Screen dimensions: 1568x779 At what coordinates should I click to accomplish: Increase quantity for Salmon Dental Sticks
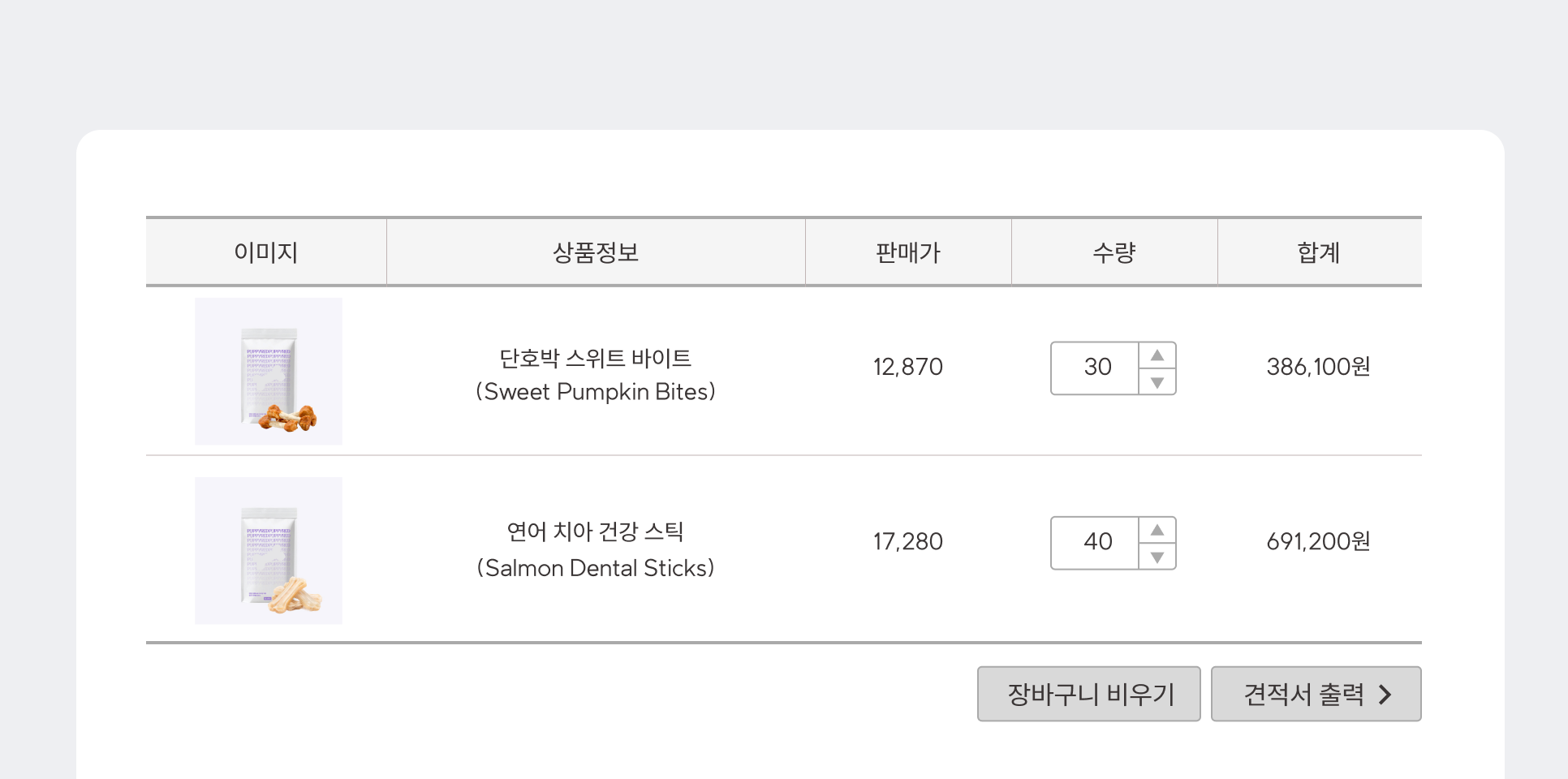click(1157, 530)
